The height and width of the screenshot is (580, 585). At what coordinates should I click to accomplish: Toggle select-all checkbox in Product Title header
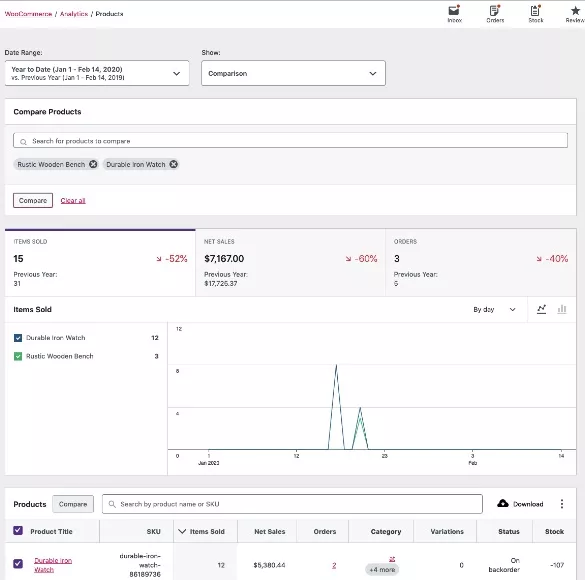(x=18, y=530)
